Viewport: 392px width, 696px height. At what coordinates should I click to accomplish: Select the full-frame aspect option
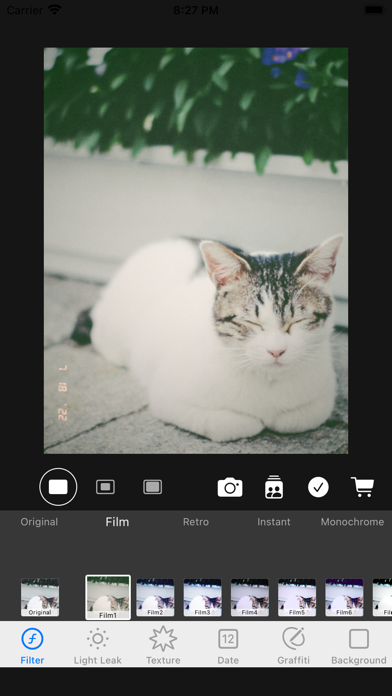point(58,487)
